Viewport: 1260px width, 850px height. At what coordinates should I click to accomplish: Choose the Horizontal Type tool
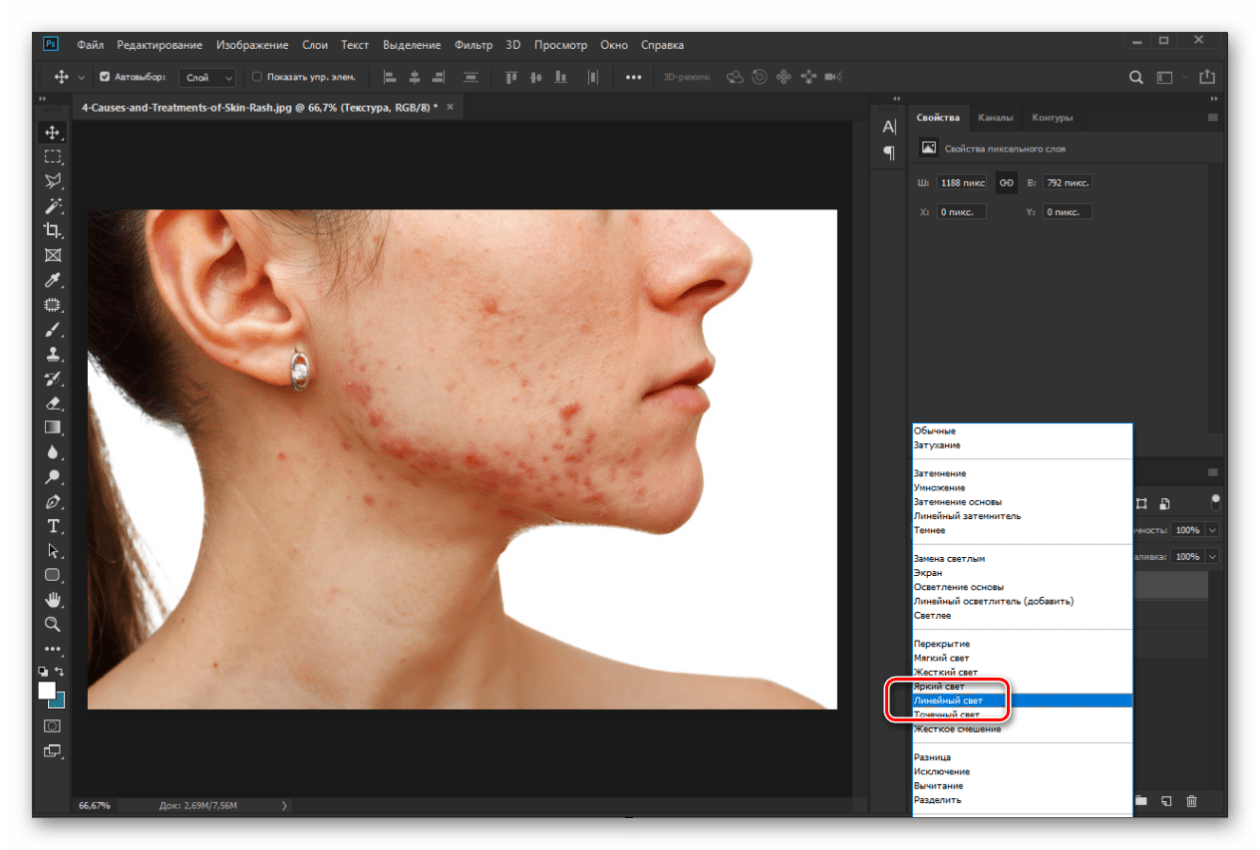point(53,526)
